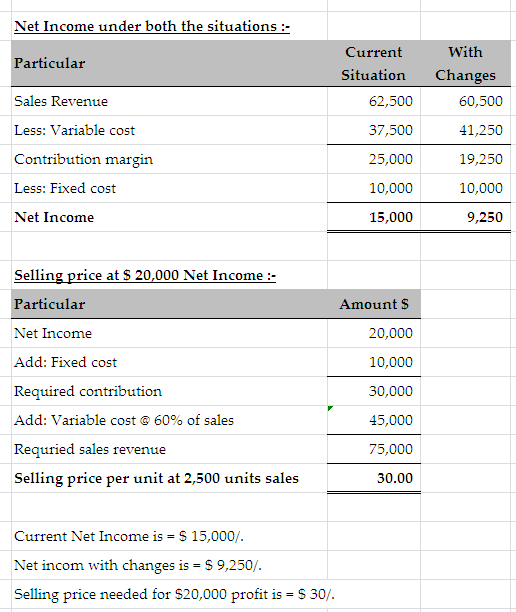Select the Contribution margin label
The height and width of the screenshot is (612, 516).
coord(83,159)
